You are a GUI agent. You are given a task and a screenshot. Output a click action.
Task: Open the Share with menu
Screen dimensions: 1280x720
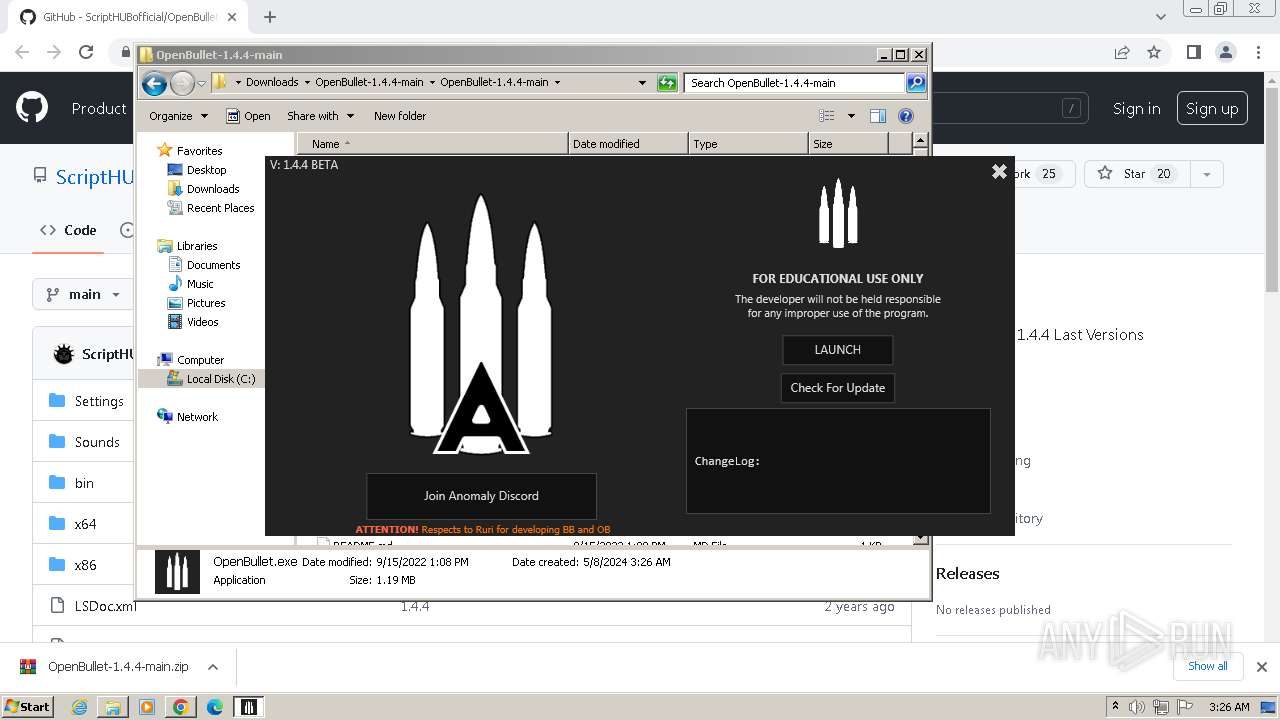(x=319, y=116)
